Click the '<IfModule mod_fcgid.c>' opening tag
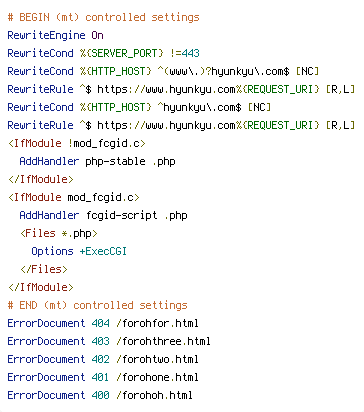Viewport: 364px width, 412px height. pos(73,197)
